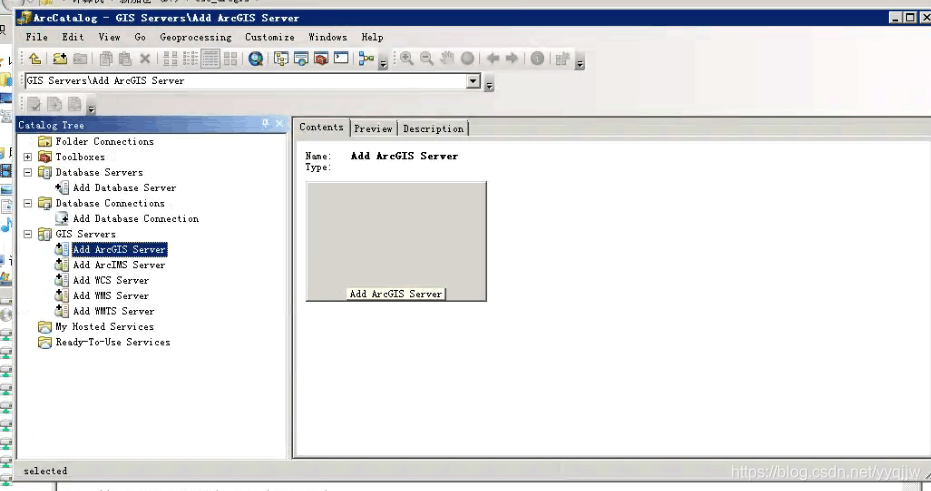Collapse the Database Servers node
The height and width of the screenshot is (491, 931).
[28, 172]
